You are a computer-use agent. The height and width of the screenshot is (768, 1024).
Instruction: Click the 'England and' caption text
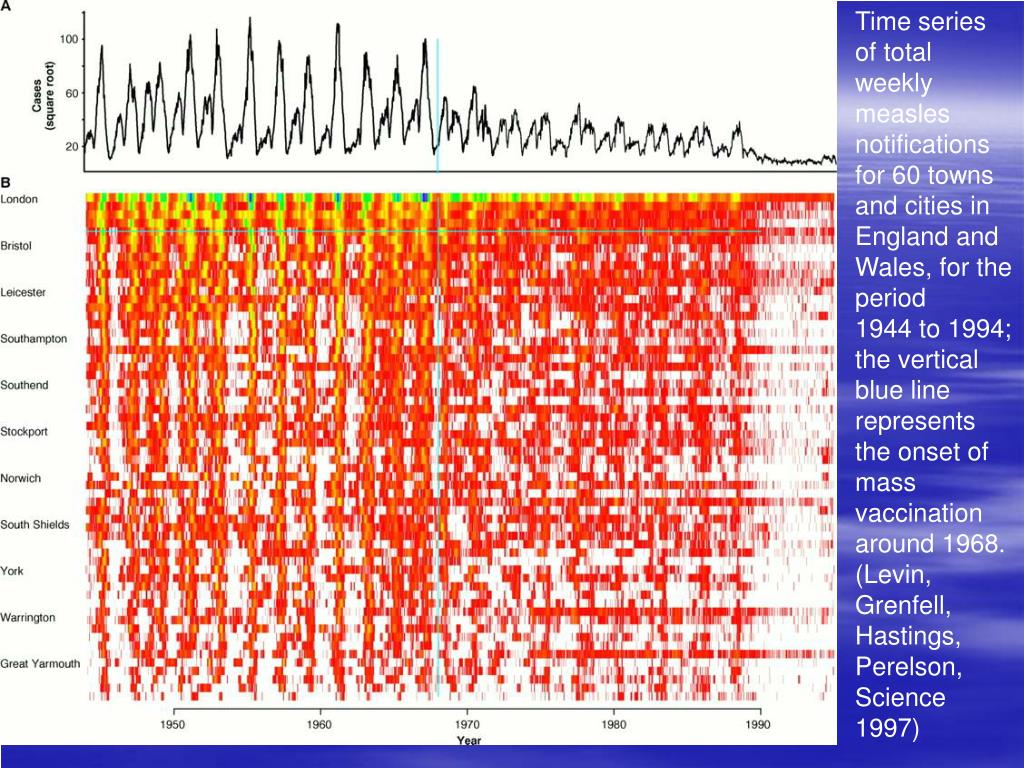[927, 236]
